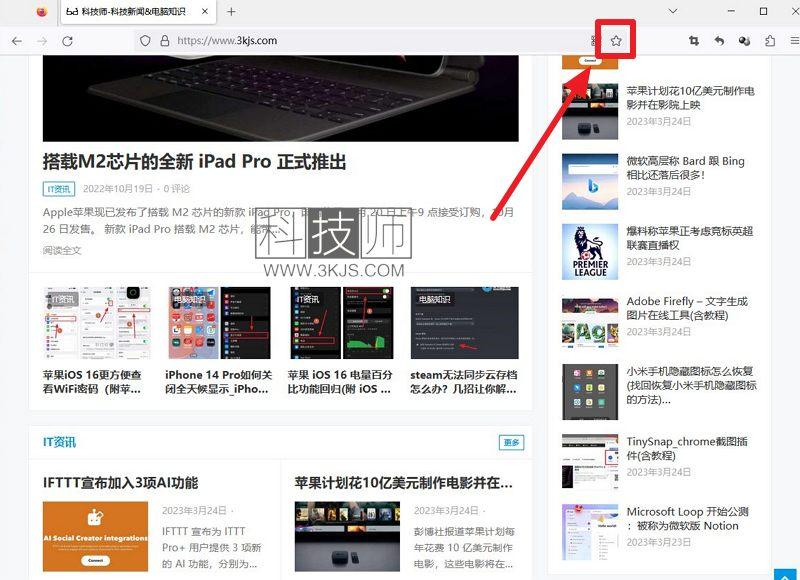Close the 科技师 browser tab

click(205, 11)
